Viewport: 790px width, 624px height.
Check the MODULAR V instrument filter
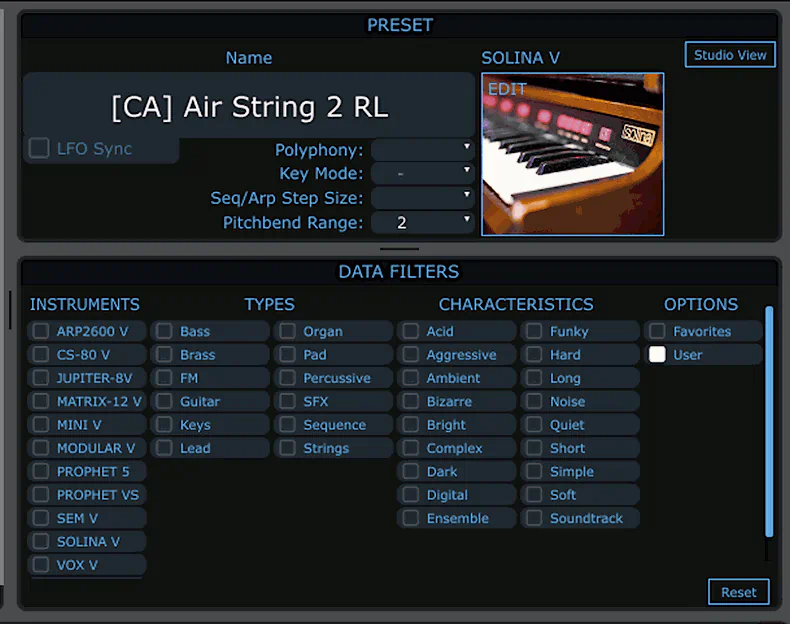click(x=41, y=448)
